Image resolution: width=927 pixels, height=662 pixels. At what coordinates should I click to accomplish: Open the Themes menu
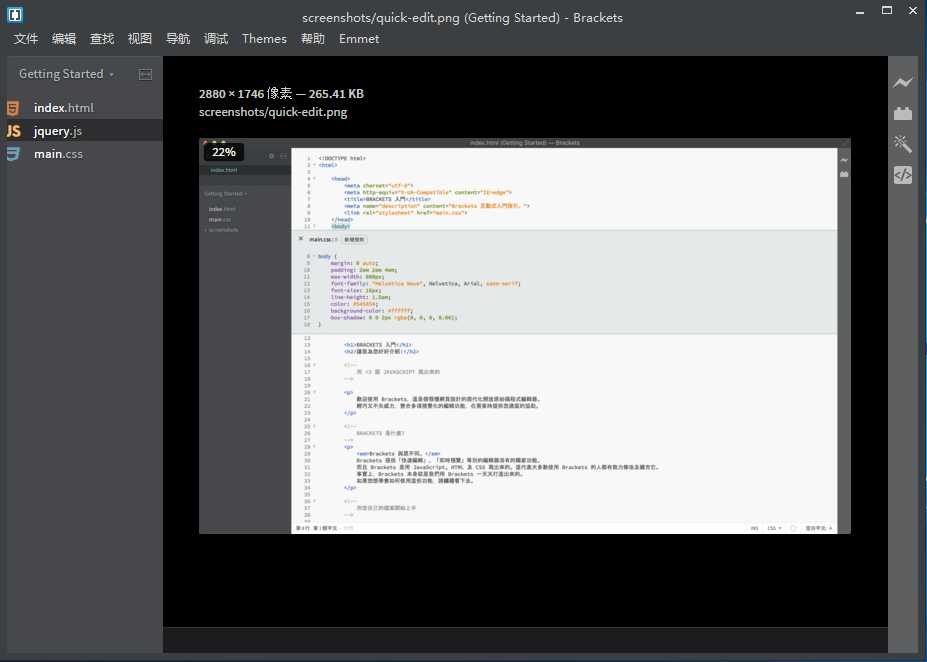(264, 39)
